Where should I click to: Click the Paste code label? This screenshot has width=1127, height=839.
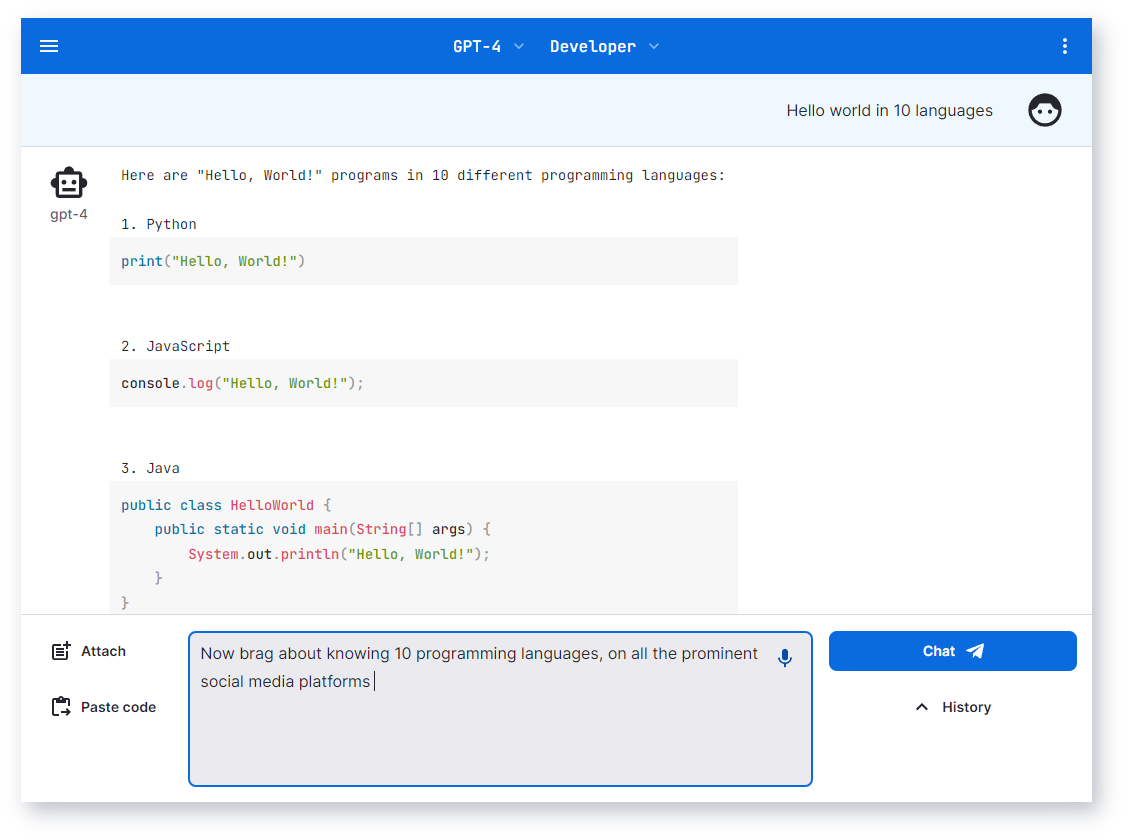[119, 707]
